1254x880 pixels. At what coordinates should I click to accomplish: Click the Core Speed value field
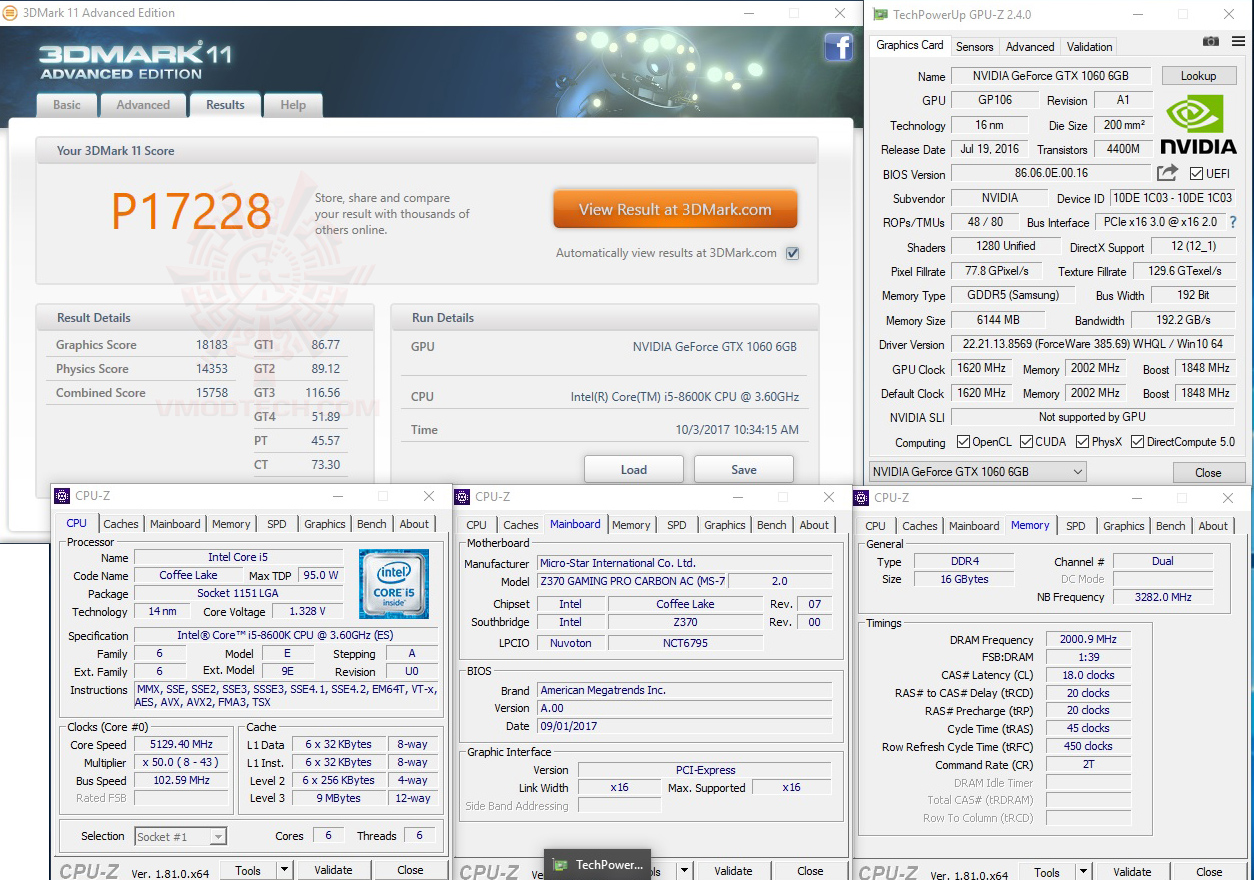pos(182,744)
